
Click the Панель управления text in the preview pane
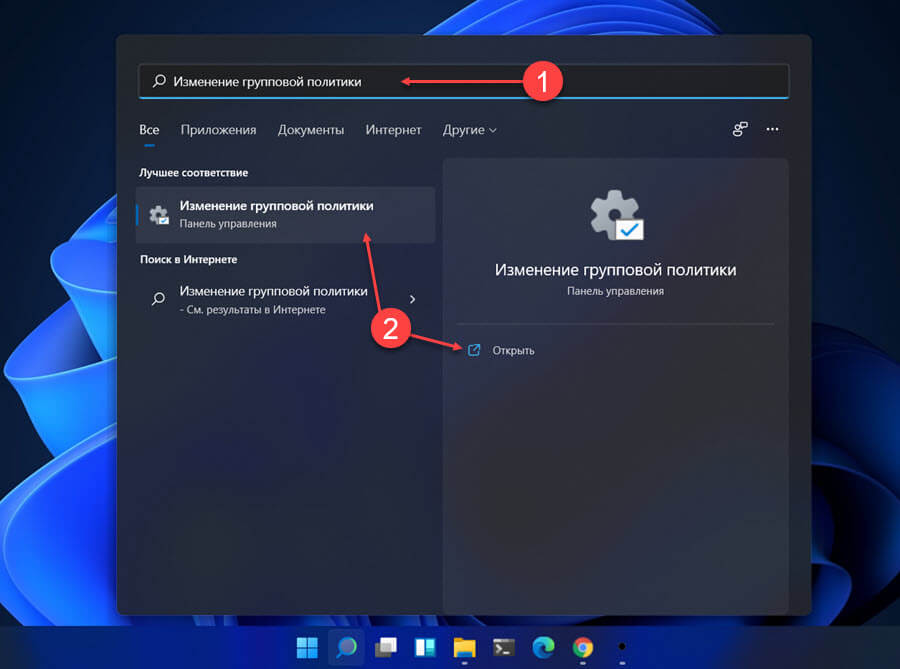615,291
